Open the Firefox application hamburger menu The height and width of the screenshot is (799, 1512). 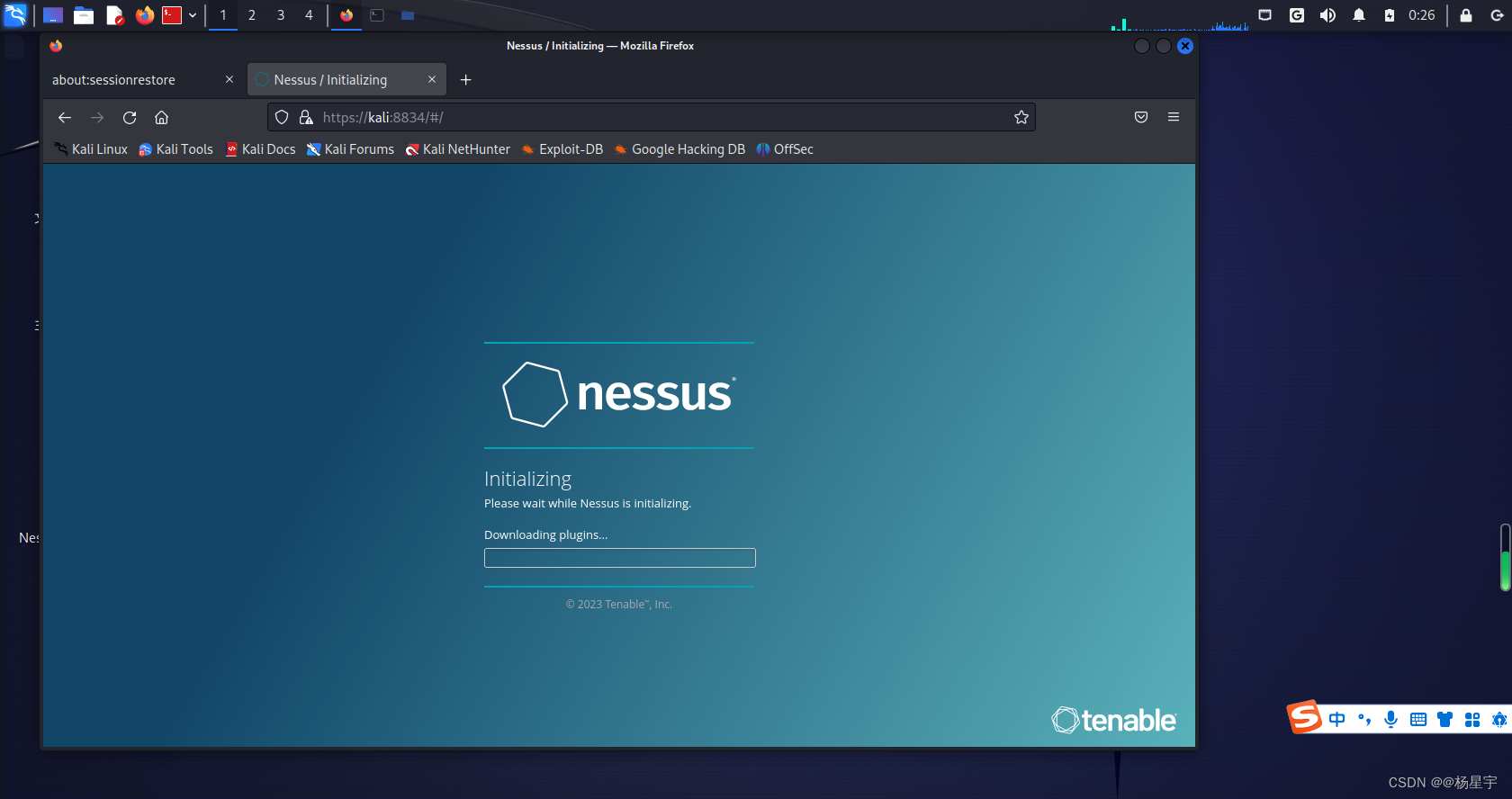click(x=1174, y=118)
